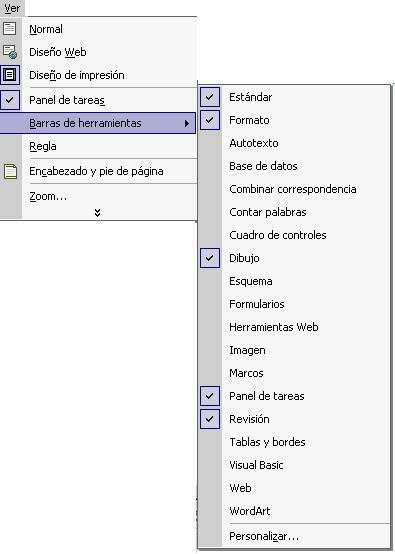Click the Diseño de impresión icon

click(10, 75)
